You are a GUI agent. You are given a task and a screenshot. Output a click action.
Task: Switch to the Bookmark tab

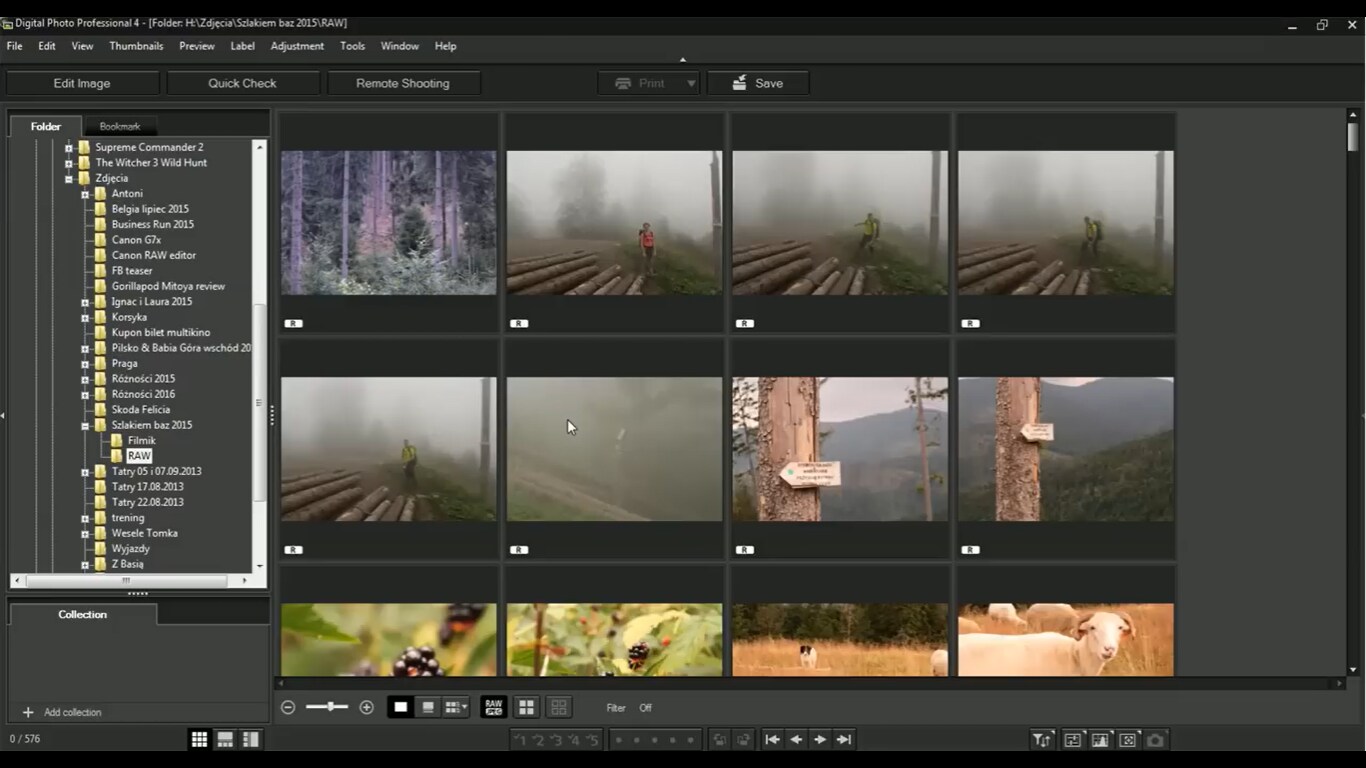pyautogui.click(x=120, y=126)
